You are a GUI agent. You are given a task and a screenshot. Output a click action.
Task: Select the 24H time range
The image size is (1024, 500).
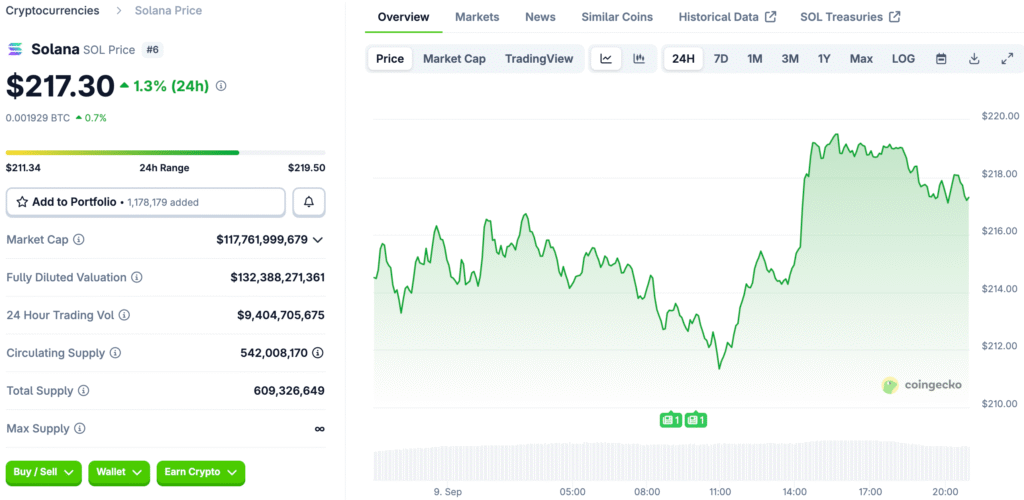pos(683,59)
